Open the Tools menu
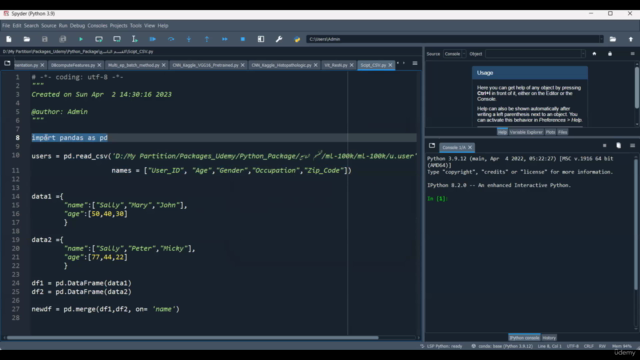 [136, 26]
